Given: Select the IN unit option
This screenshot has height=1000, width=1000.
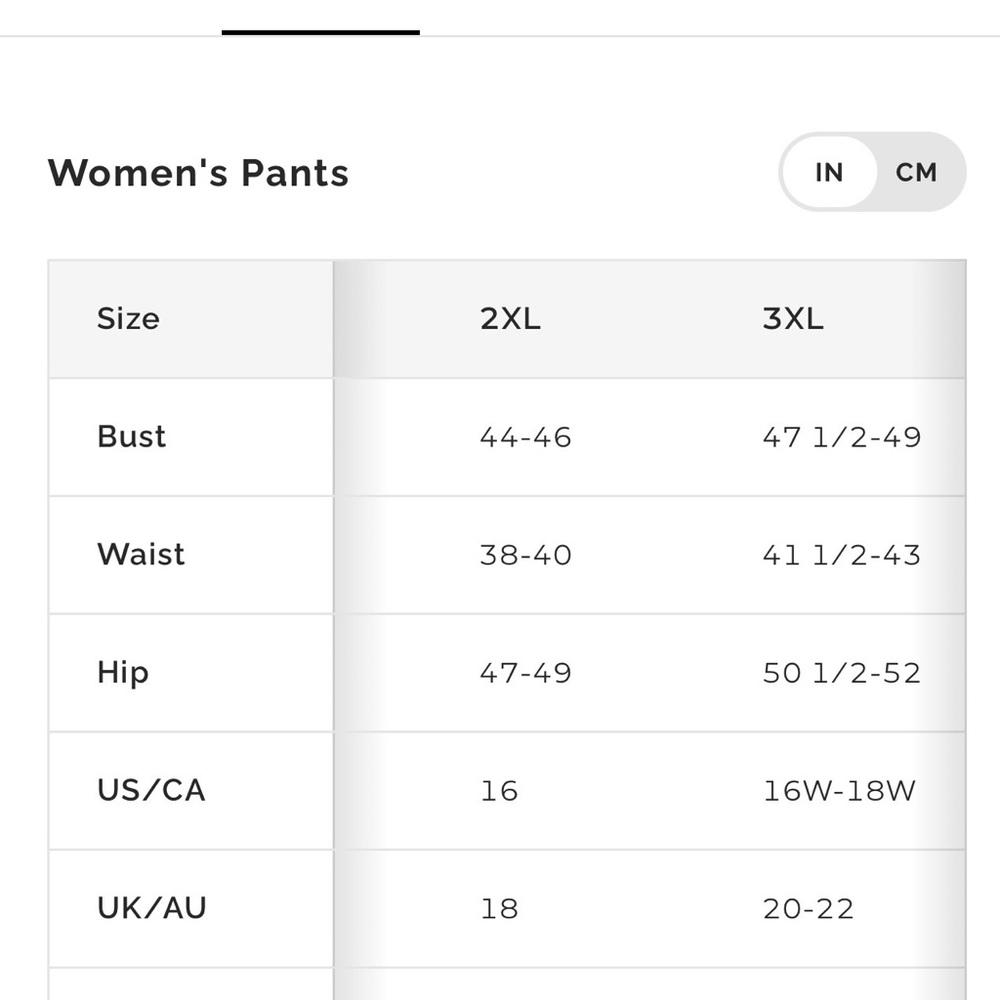Looking at the screenshot, I should click(829, 173).
